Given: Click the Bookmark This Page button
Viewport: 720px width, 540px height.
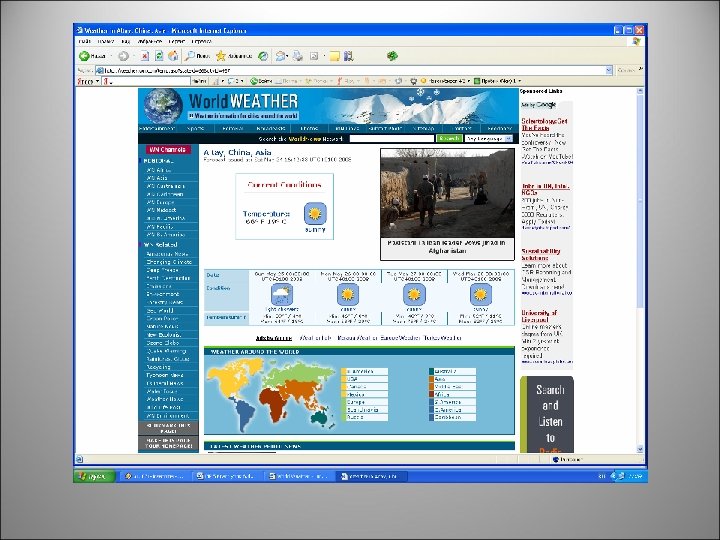Looking at the screenshot, I should [168, 428].
